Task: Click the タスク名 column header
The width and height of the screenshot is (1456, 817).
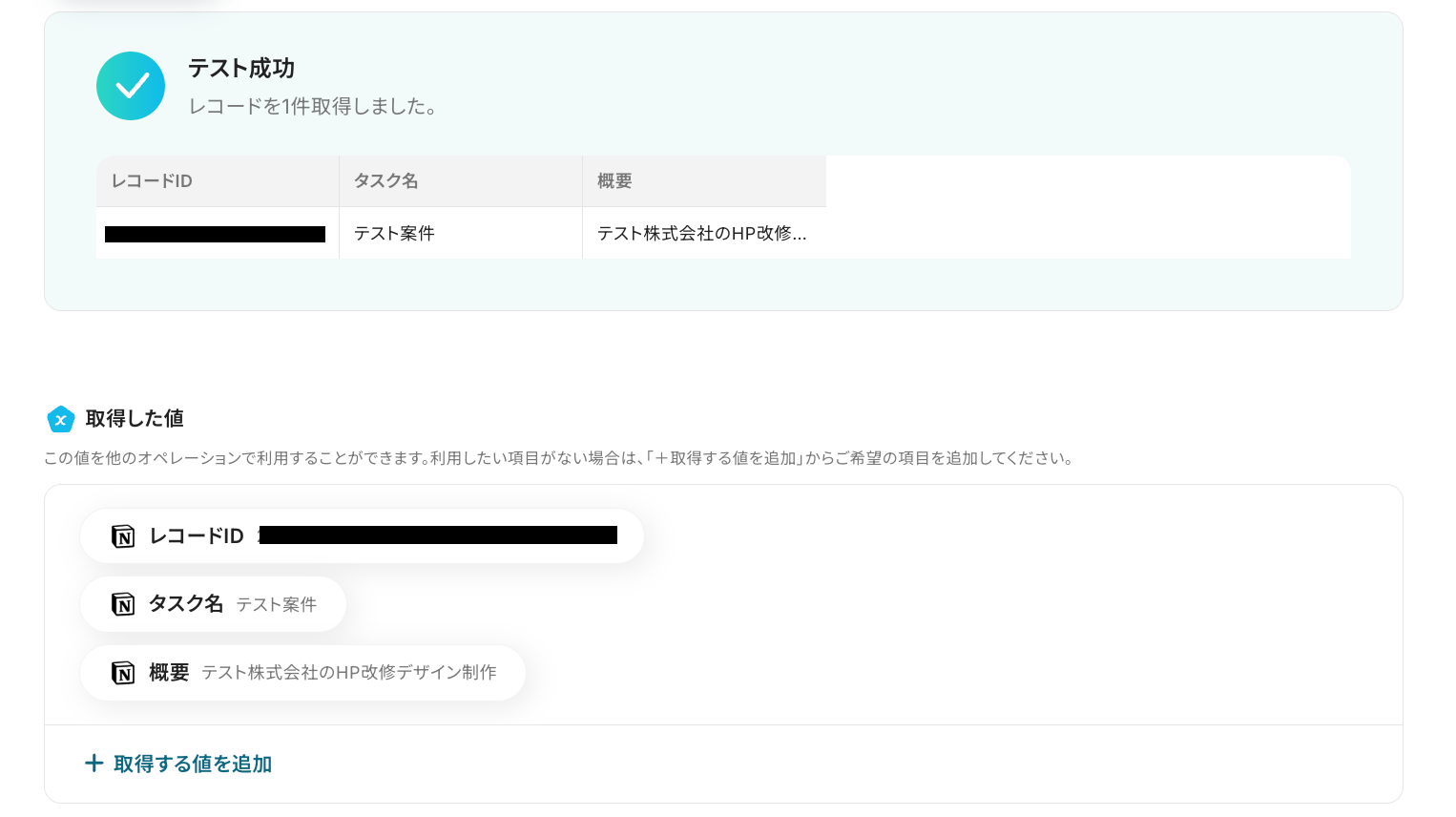Action: 461,181
